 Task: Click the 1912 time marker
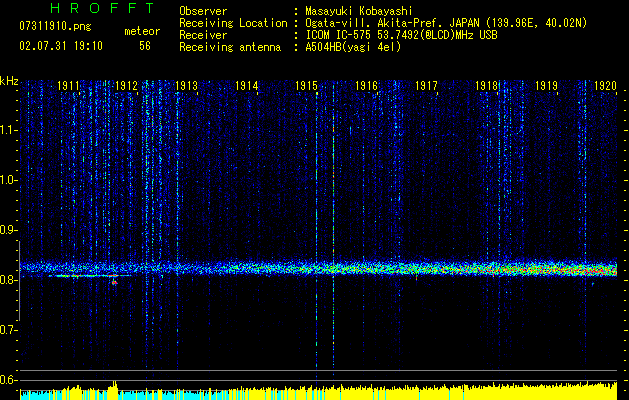pos(126,86)
